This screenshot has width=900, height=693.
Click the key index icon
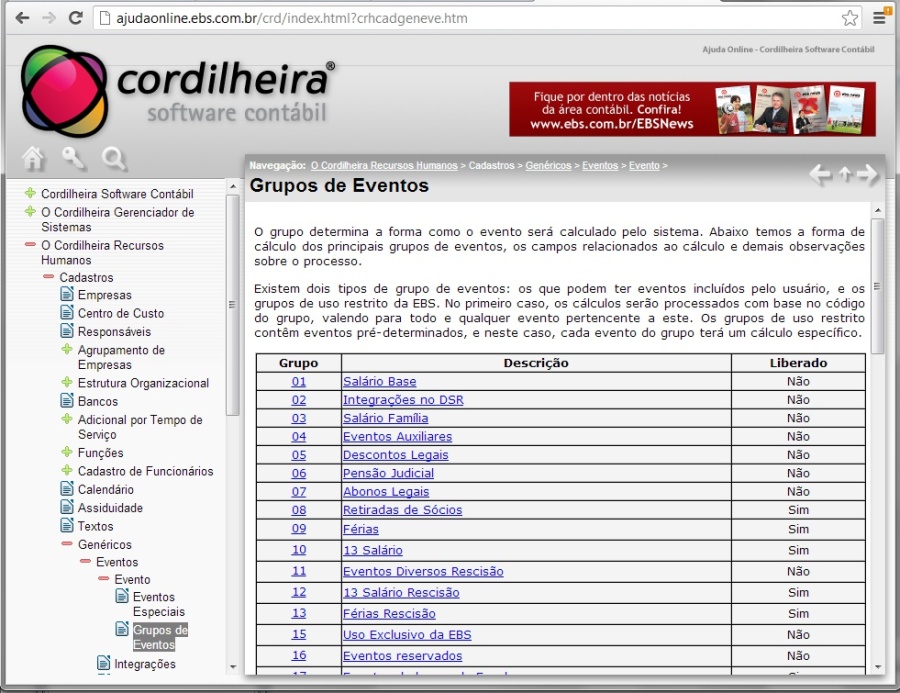click(x=73, y=158)
